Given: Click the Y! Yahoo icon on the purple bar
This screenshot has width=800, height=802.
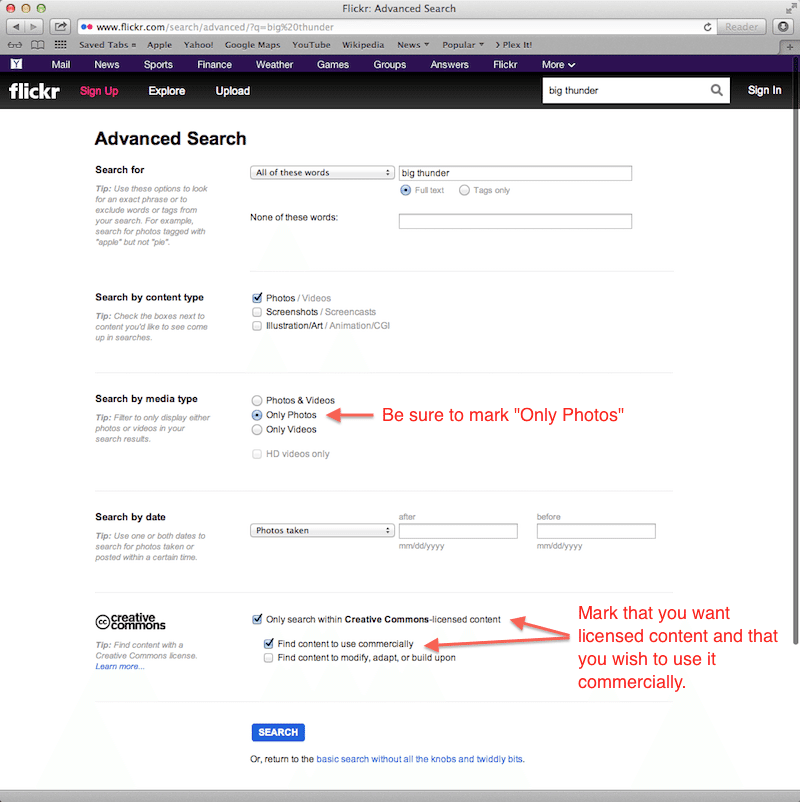Looking at the screenshot, I should click(x=16, y=64).
